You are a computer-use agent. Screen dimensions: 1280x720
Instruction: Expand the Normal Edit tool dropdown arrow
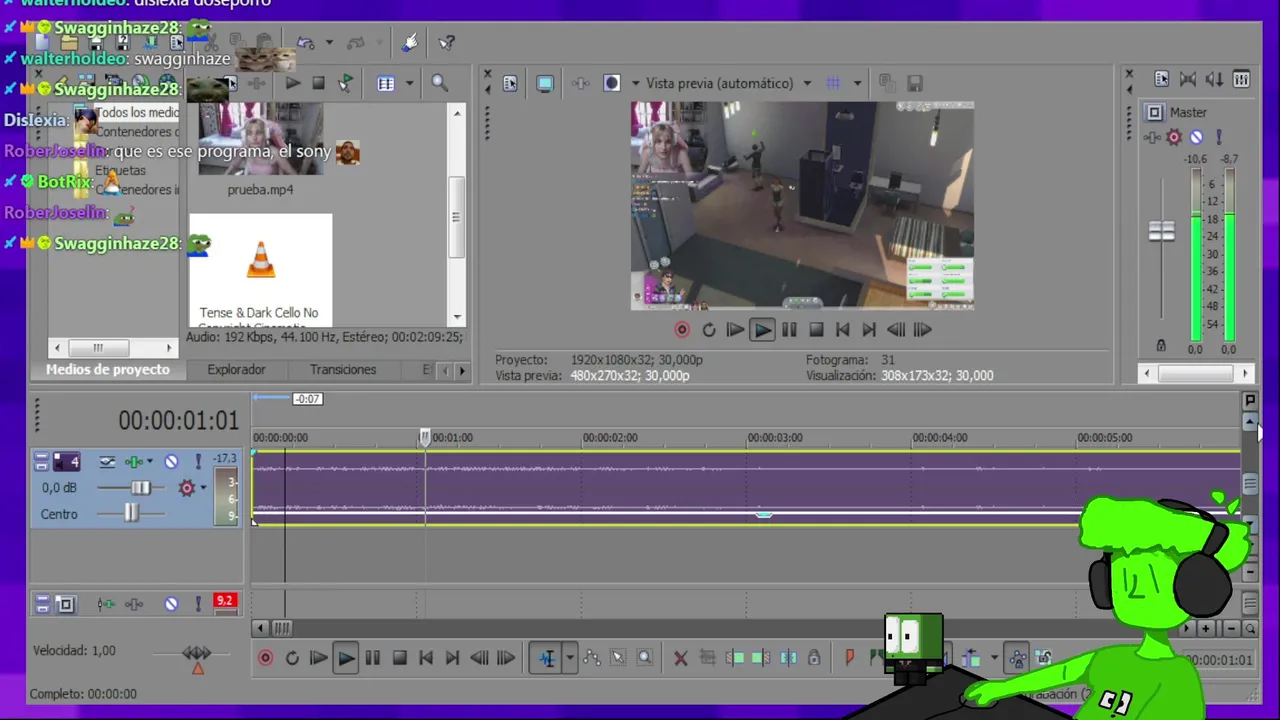click(569, 658)
